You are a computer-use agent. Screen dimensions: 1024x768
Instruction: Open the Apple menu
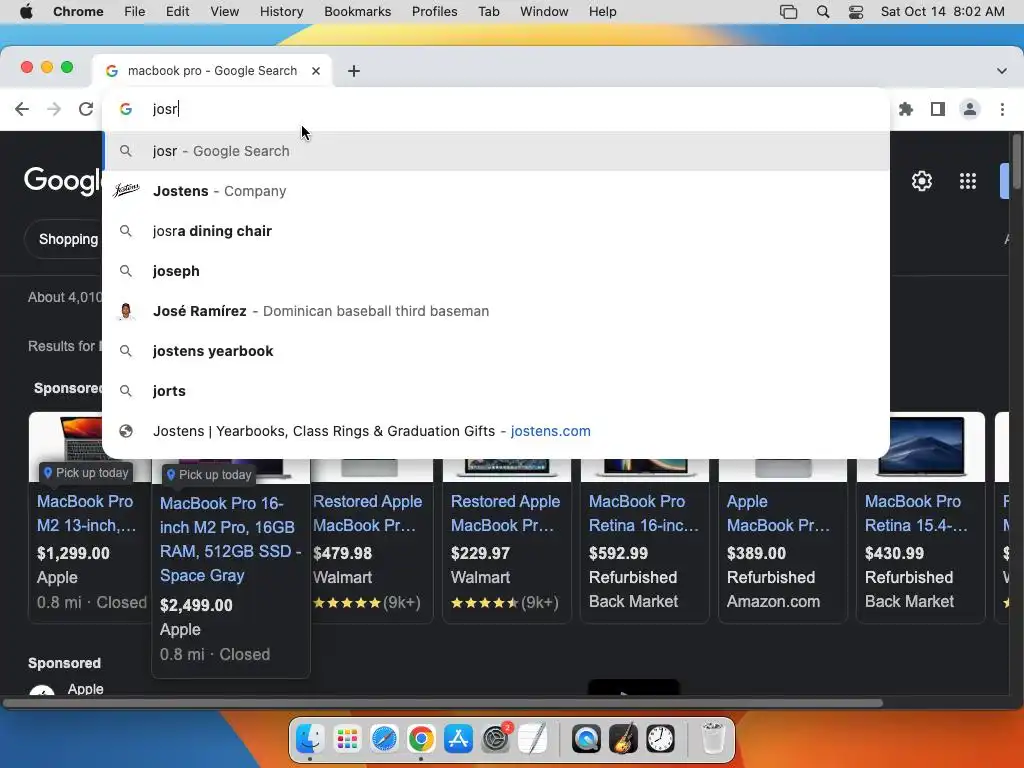(x=26, y=12)
